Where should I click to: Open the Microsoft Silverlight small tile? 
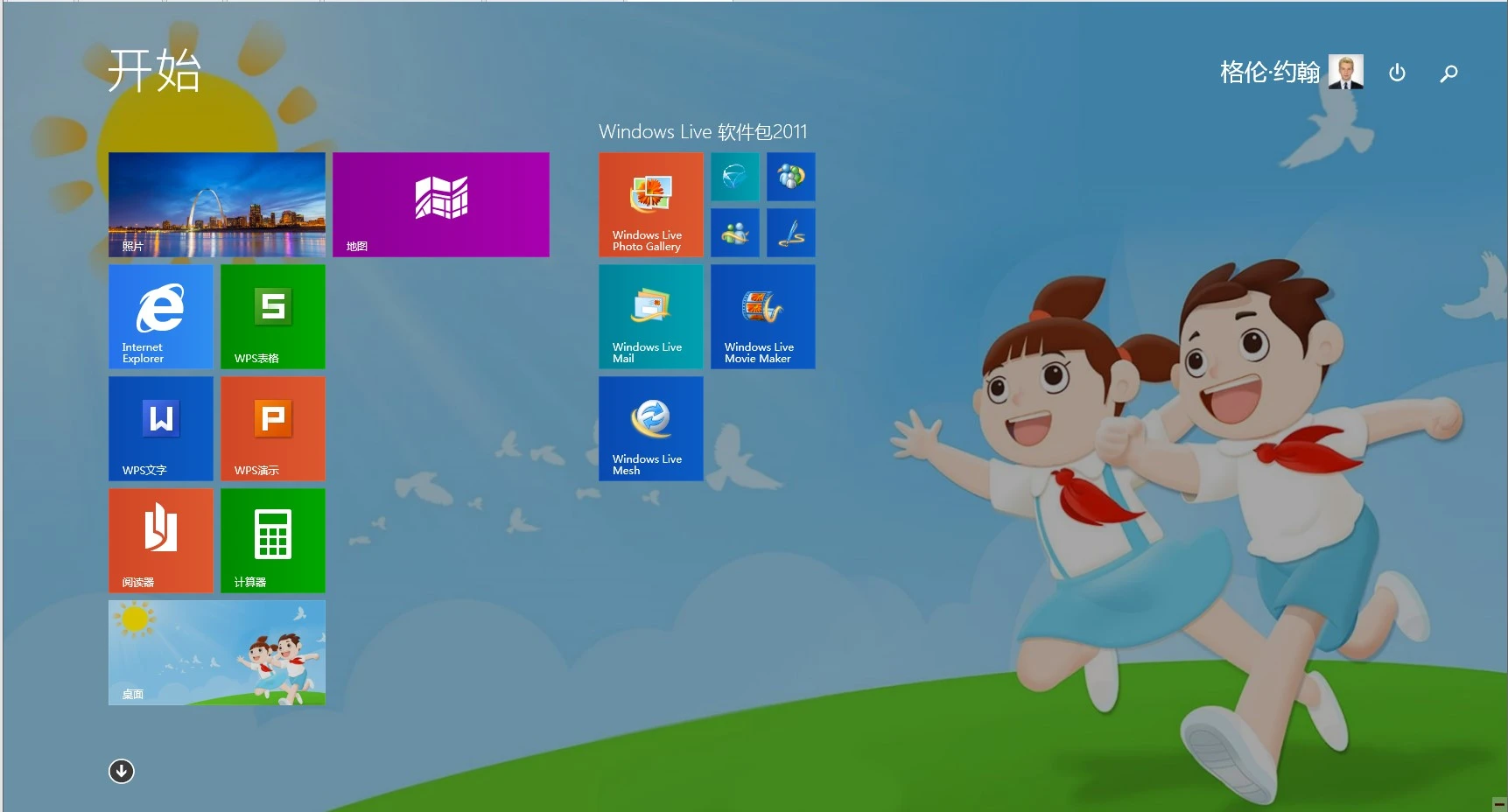coord(735,177)
